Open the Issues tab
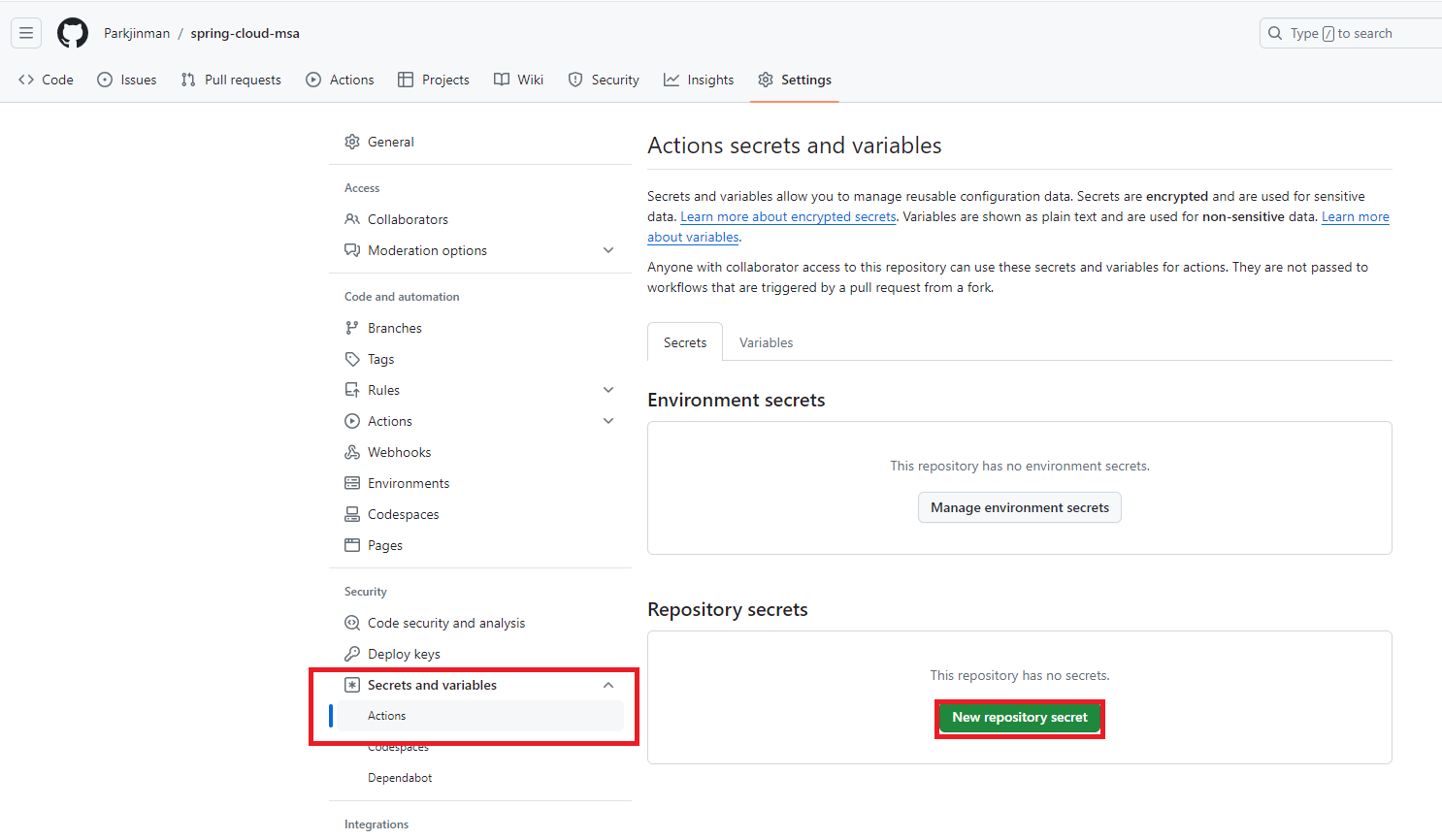Viewport: 1442px width, 840px height. (126, 80)
